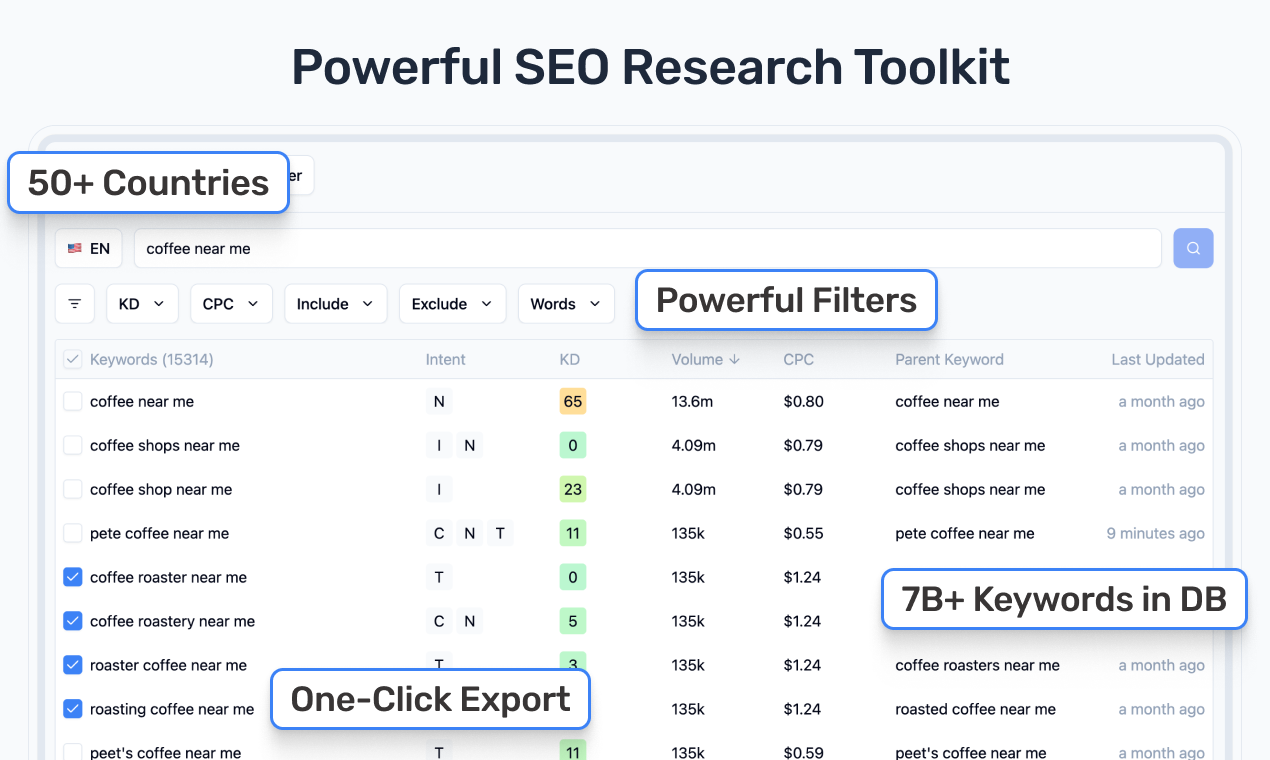This screenshot has width=1270, height=760.
Task: Click the KD column header
Action: point(570,359)
